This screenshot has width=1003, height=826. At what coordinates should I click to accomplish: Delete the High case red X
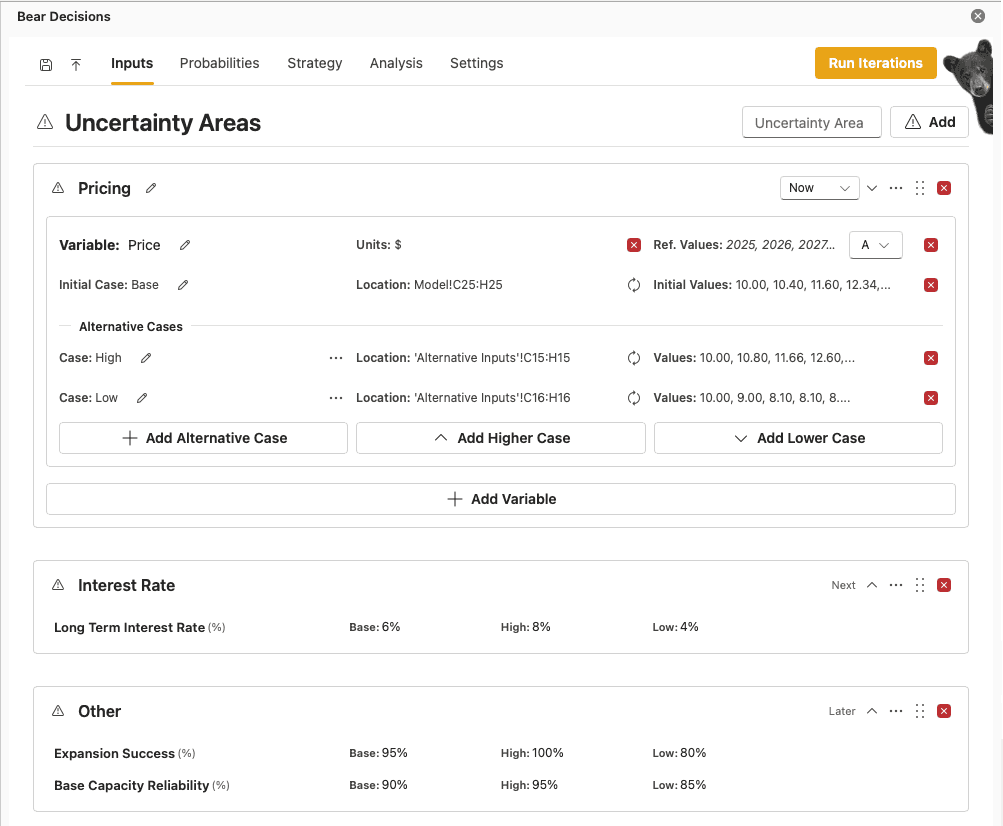click(x=931, y=358)
